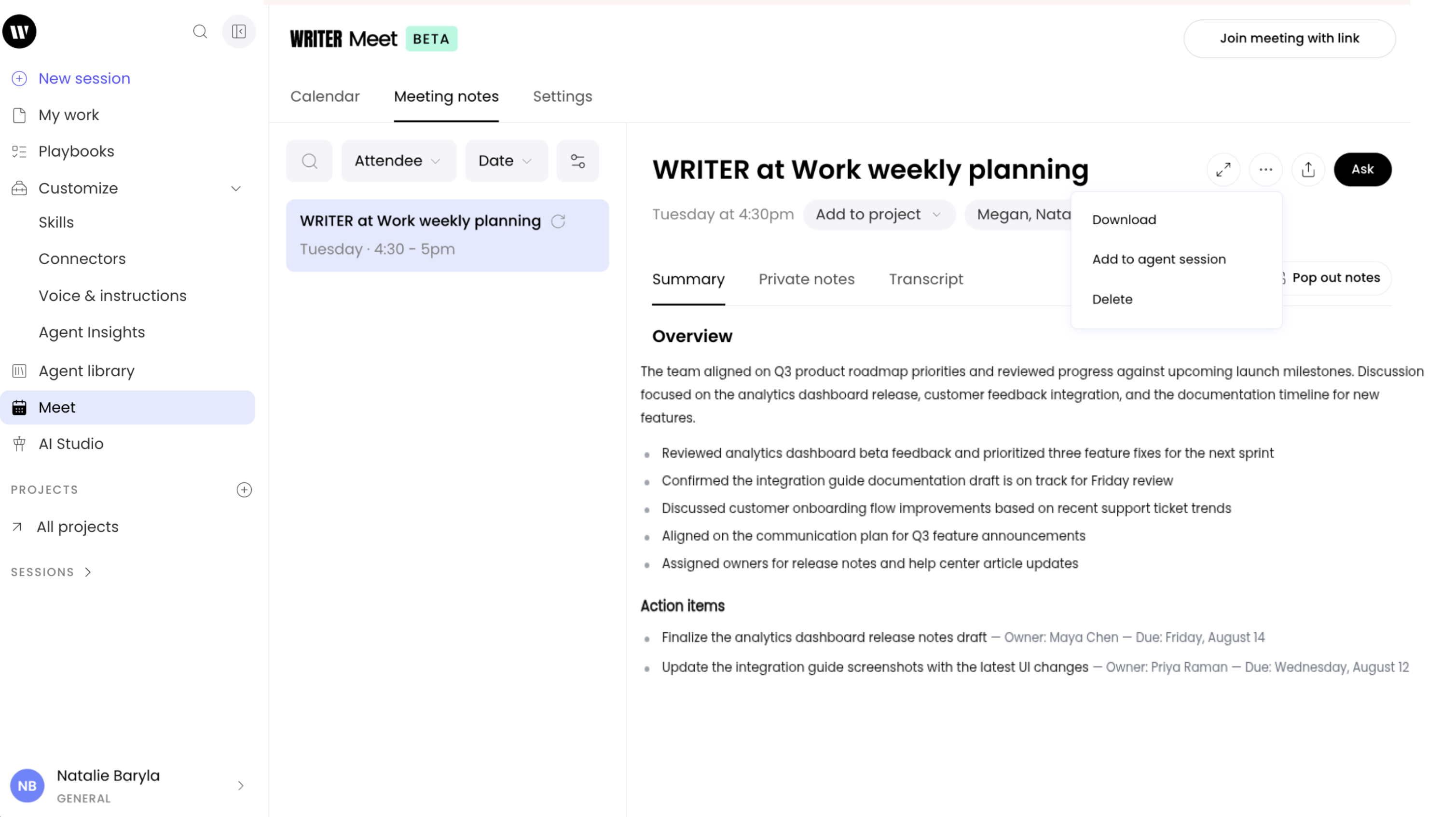Select the Meeting notes tab
The width and height of the screenshot is (1456, 817).
446,96
